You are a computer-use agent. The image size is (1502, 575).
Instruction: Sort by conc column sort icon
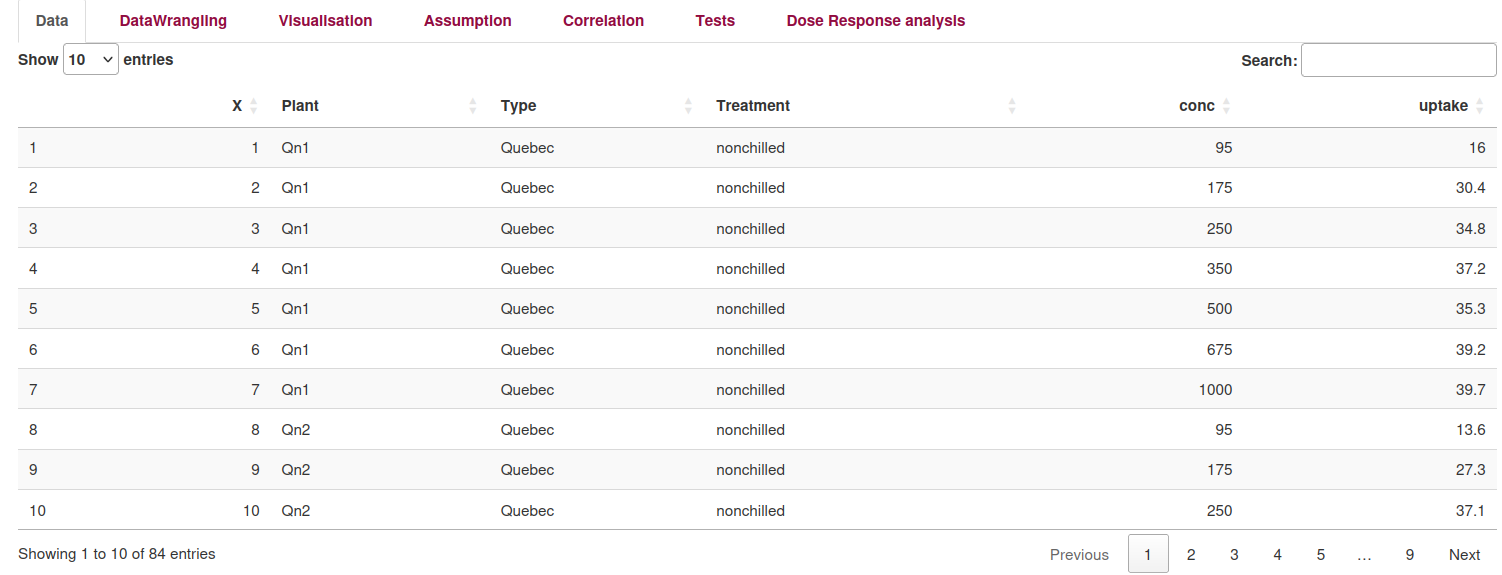pyautogui.click(x=1227, y=106)
